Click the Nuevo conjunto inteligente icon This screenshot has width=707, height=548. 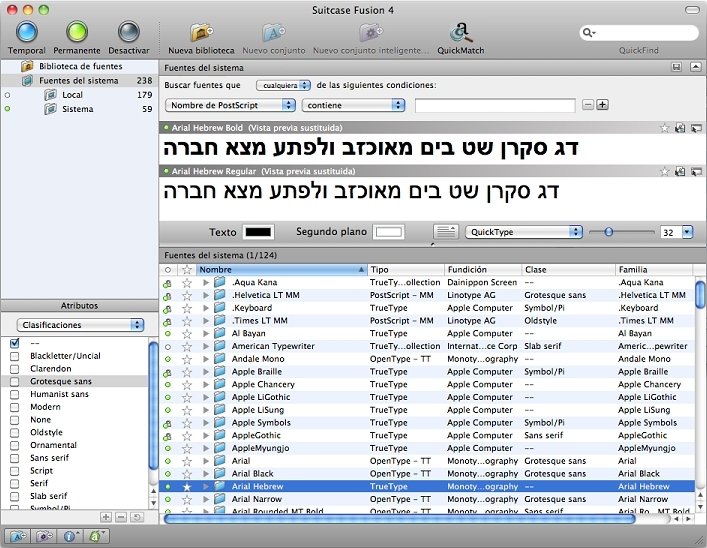[x=371, y=32]
